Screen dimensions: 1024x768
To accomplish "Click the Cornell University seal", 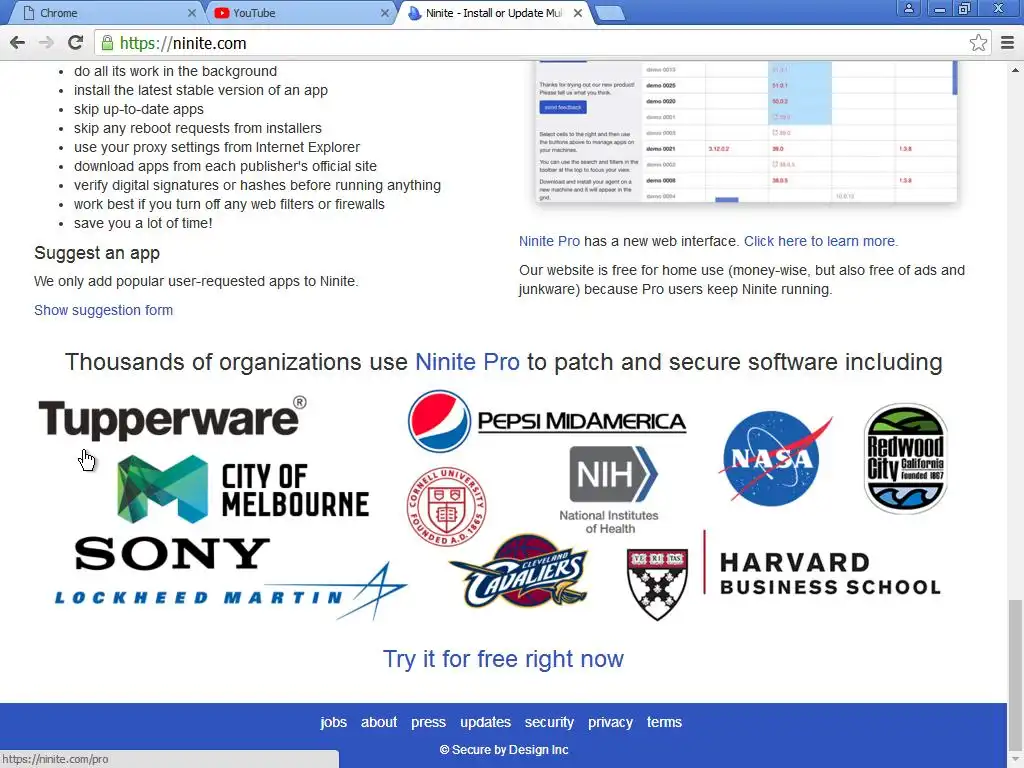I will [x=447, y=506].
